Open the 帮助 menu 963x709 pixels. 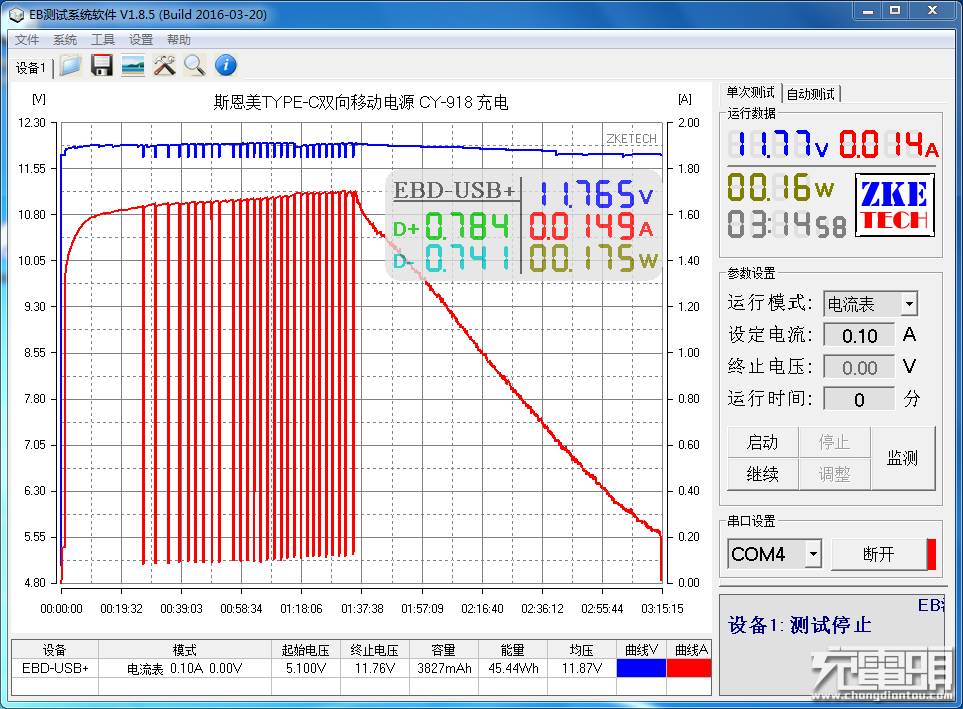pos(179,40)
